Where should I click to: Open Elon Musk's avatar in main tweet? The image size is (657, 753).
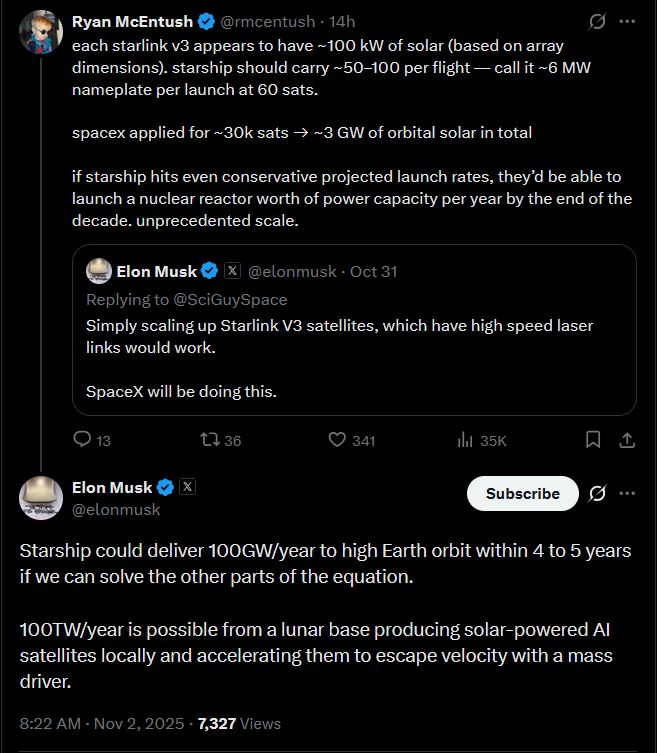[40, 498]
